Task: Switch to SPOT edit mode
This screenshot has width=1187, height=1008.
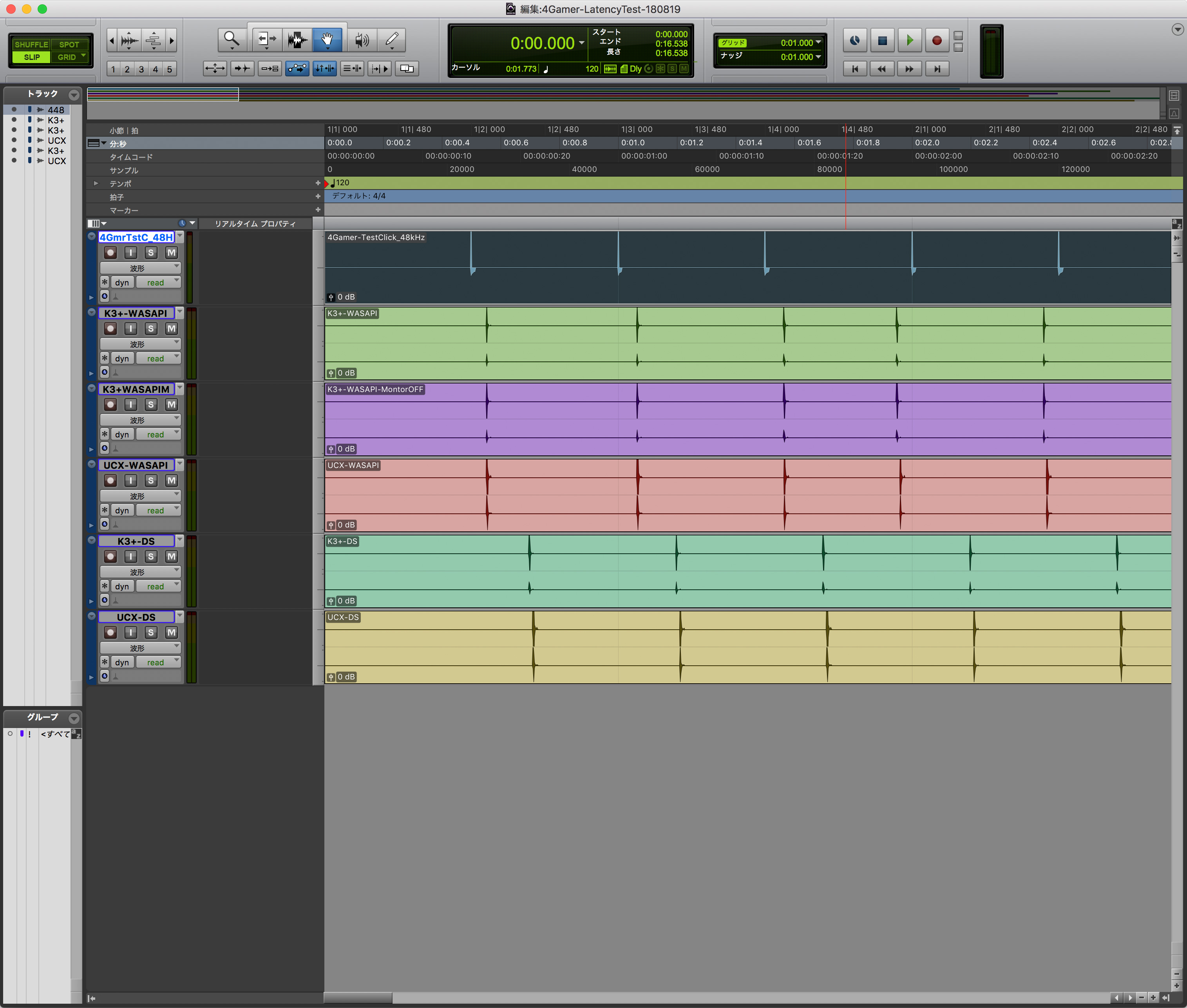Action: pyautogui.click(x=69, y=45)
